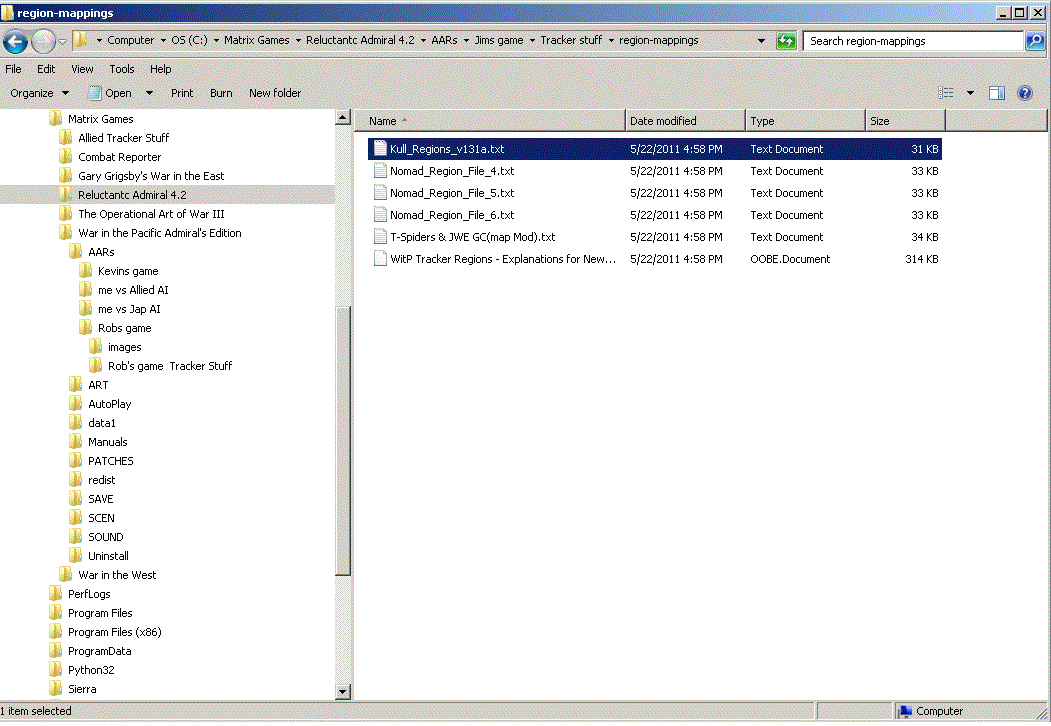Select the Reluctantc Admiral 4.2 tree folder
The width and height of the screenshot is (1051, 726).
coord(132,194)
